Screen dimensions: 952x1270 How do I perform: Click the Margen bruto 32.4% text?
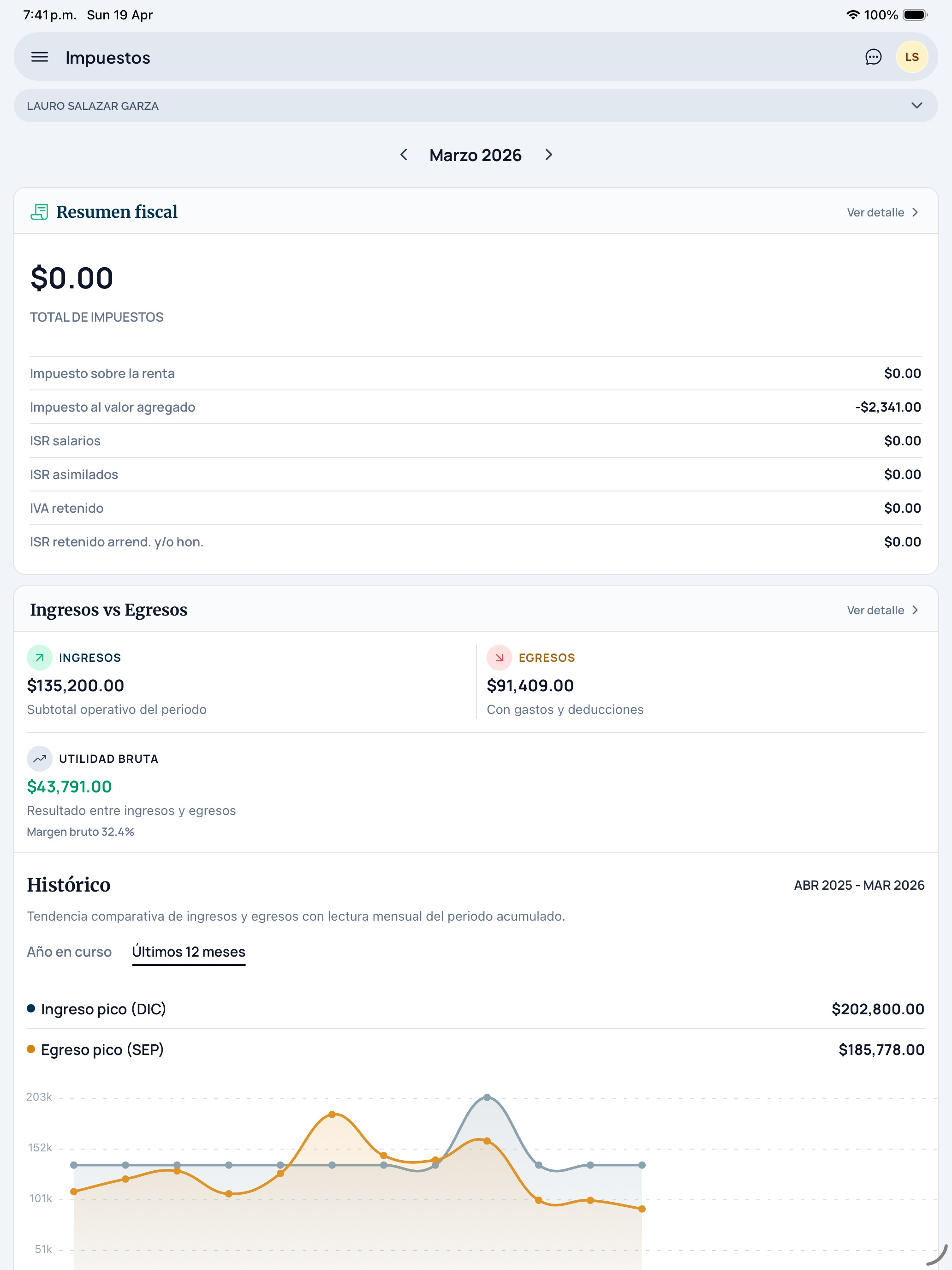[80, 831]
